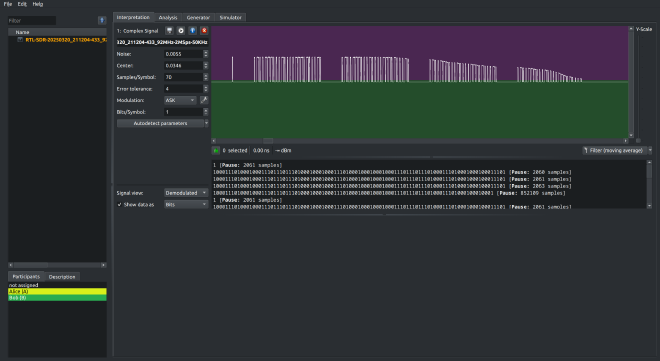Click the down arrow of signal vertical scrollbar
This screenshot has height=361, width=660.
[x=631, y=135]
